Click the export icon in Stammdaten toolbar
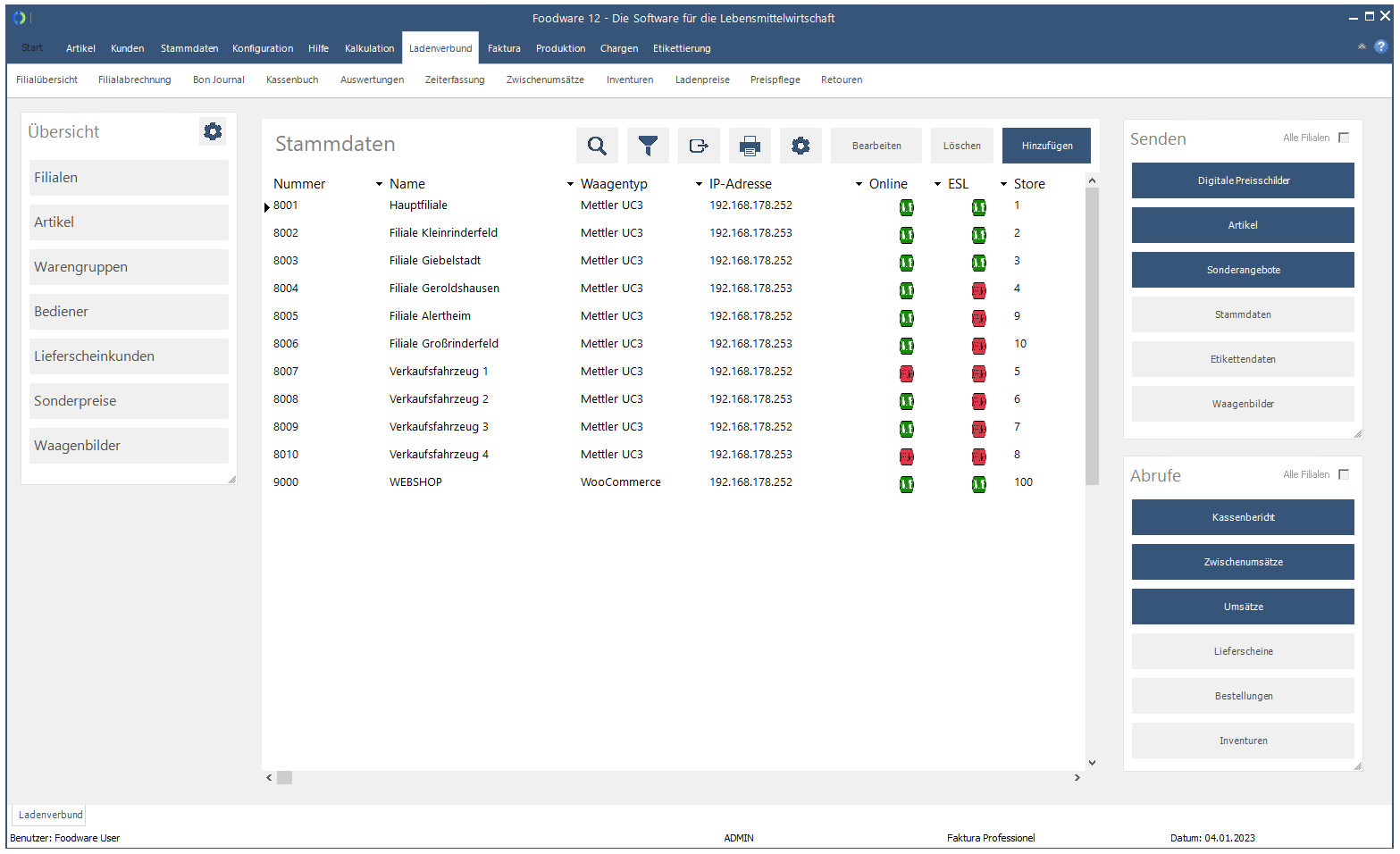The image size is (1400, 854). (x=699, y=146)
